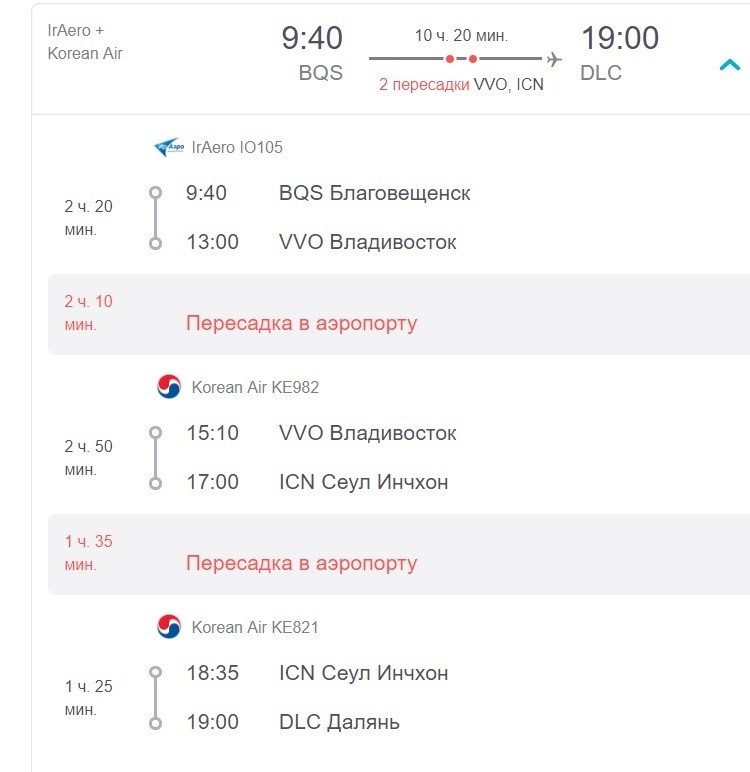Click the arrival circle marker for Далянь
The image size is (750, 772).
(155, 722)
